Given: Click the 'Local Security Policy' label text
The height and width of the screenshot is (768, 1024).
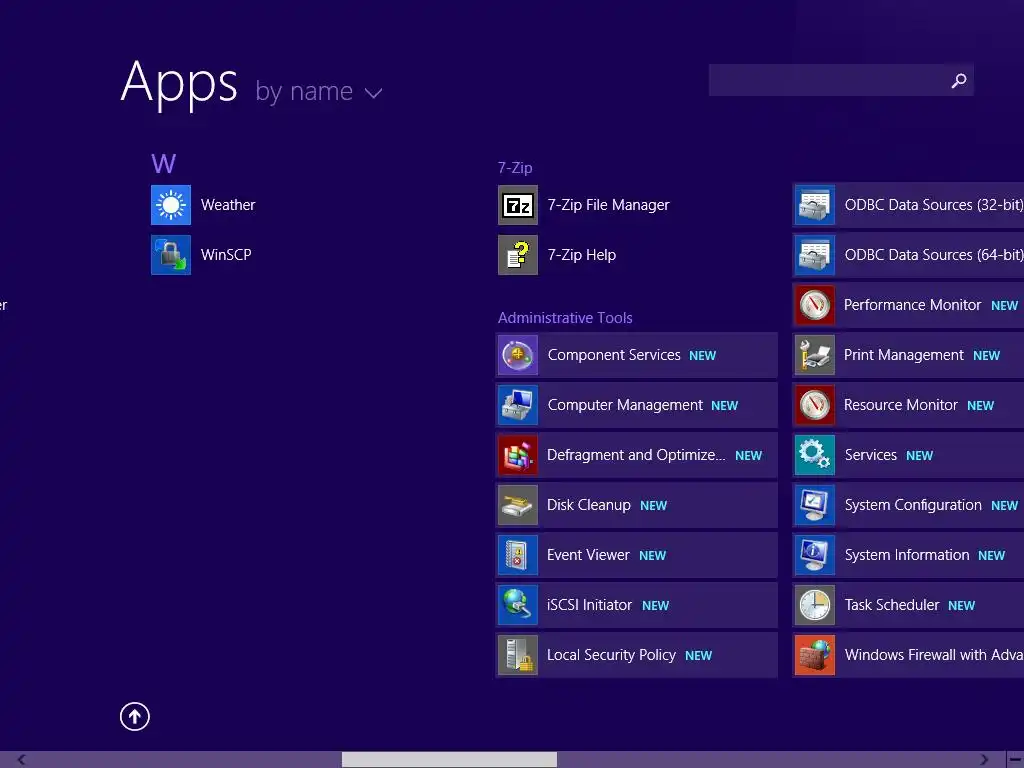Looking at the screenshot, I should click(x=611, y=655).
